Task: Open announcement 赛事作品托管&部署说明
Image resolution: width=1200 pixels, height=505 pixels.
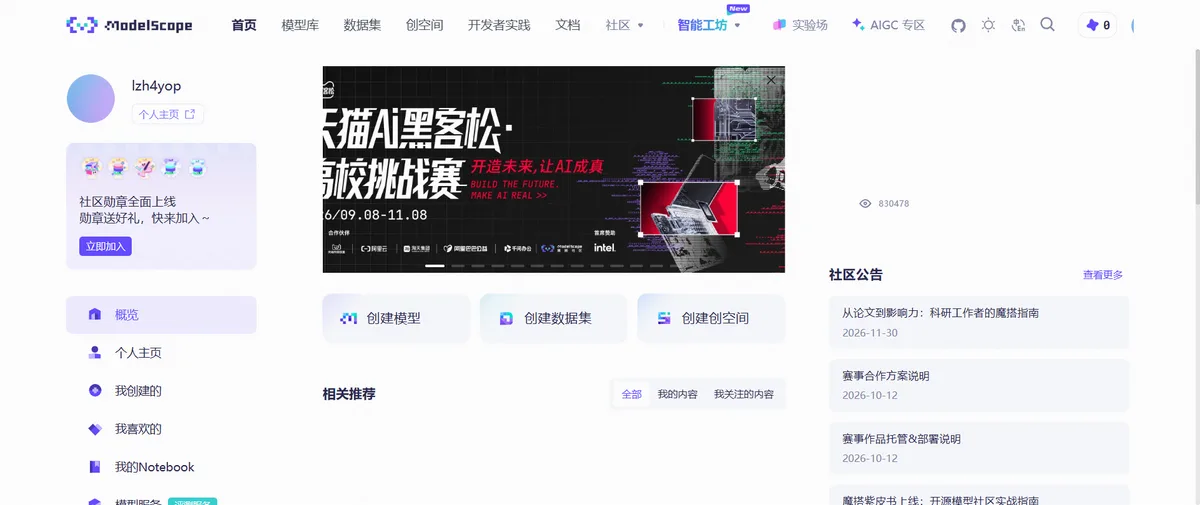Action: coord(979,448)
